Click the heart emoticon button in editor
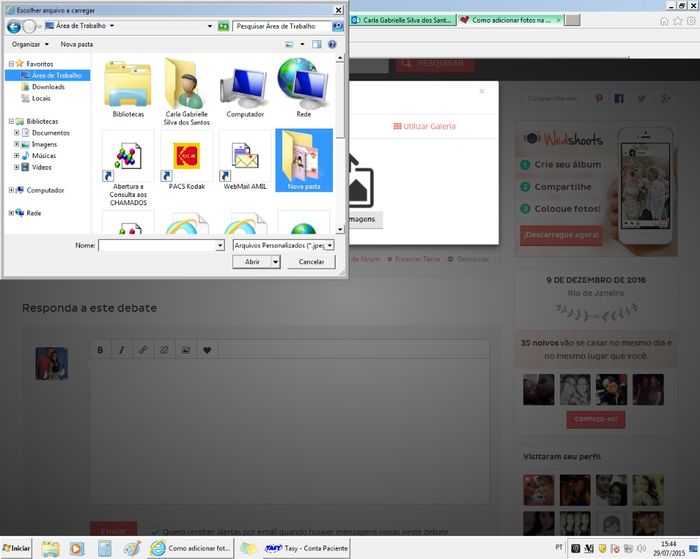 click(x=207, y=350)
